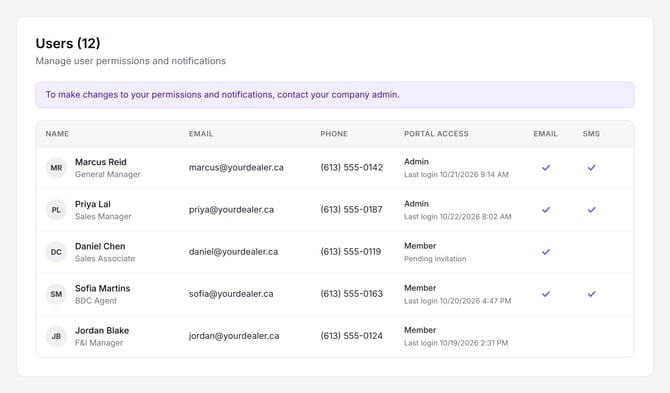Click Marcus Reid's Admin access label
Image resolution: width=670 pixels, height=393 pixels.
416,161
